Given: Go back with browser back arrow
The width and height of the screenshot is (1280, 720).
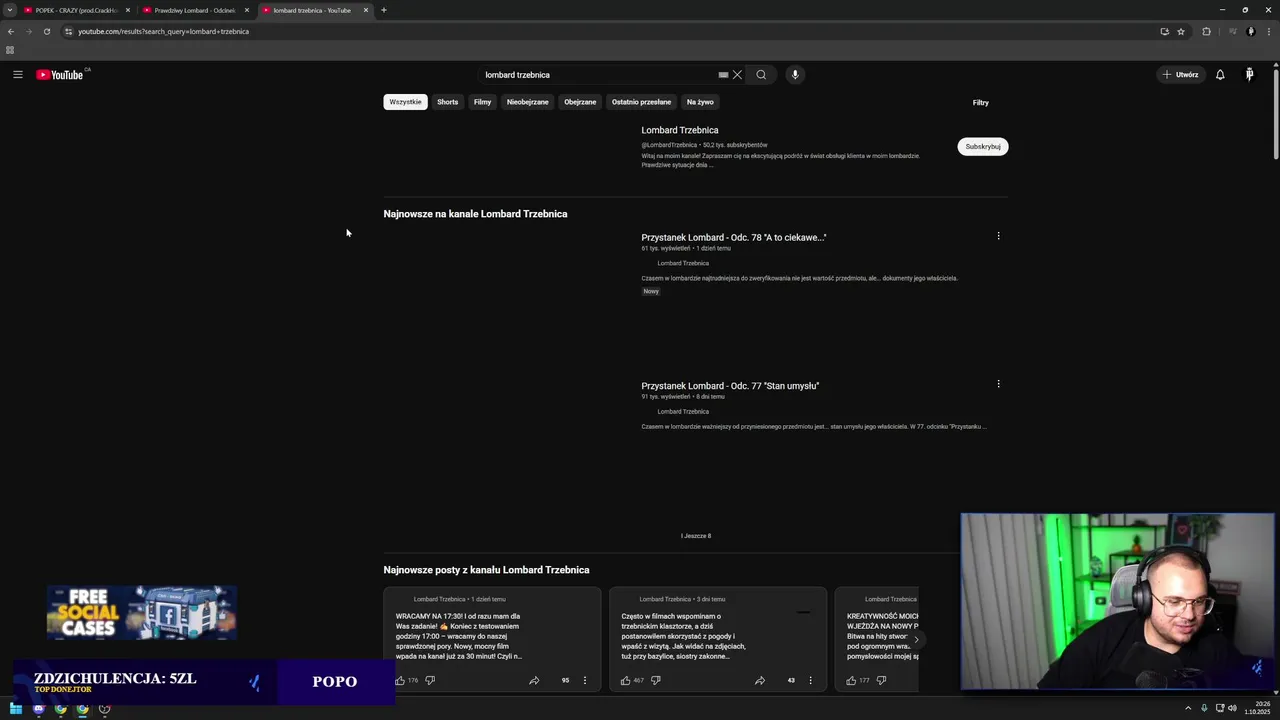Looking at the screenshot, I should click(x=11, y=31).
